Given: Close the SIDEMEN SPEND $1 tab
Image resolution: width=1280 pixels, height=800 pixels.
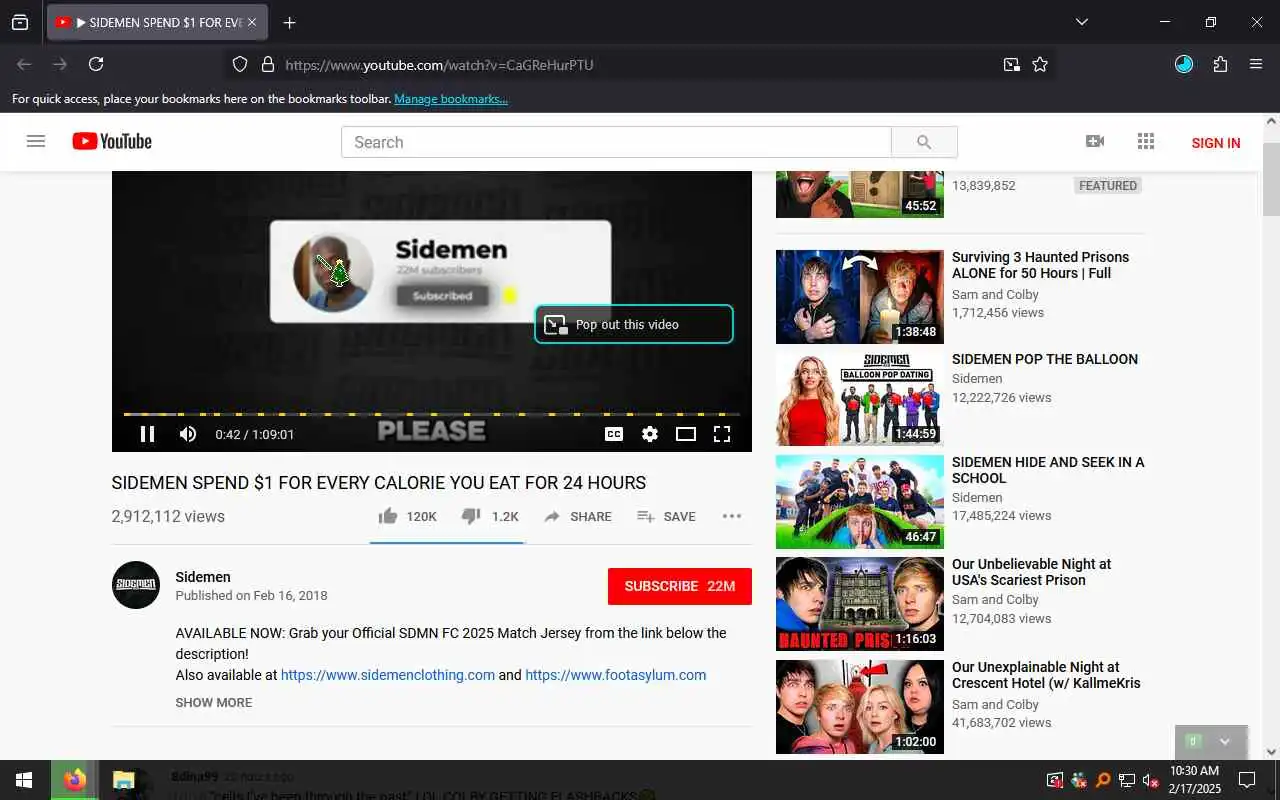Looking at the screenshot, I should [252, 22].
